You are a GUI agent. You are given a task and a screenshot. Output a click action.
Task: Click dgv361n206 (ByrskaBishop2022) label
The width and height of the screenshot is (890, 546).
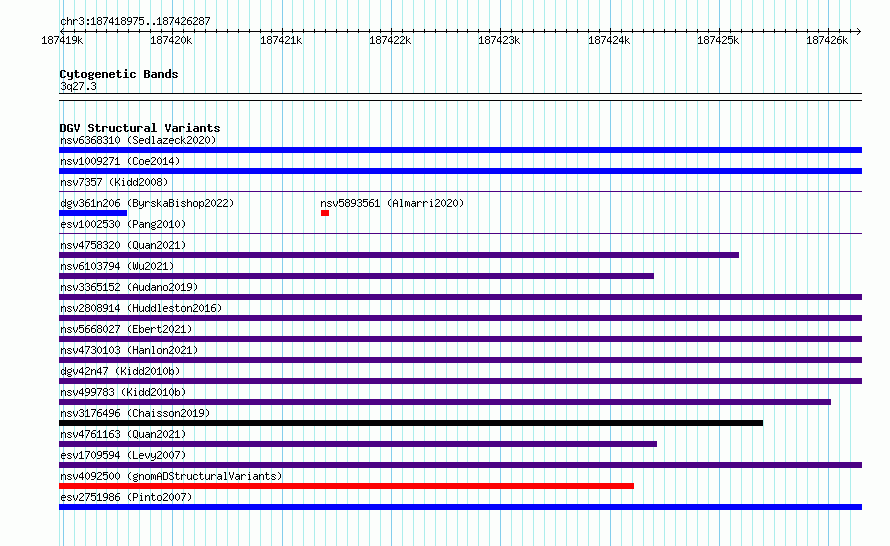(147, 203)
